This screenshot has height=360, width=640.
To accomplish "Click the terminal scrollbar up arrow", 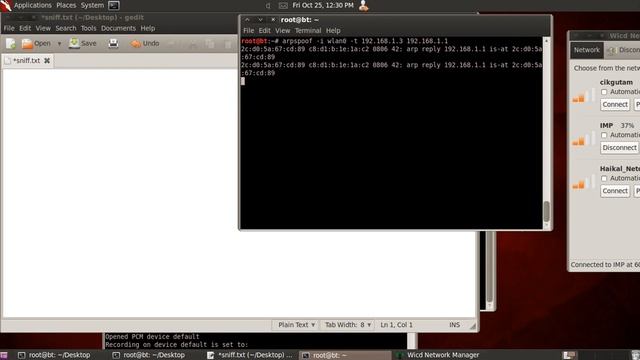I will coord(547,41).
